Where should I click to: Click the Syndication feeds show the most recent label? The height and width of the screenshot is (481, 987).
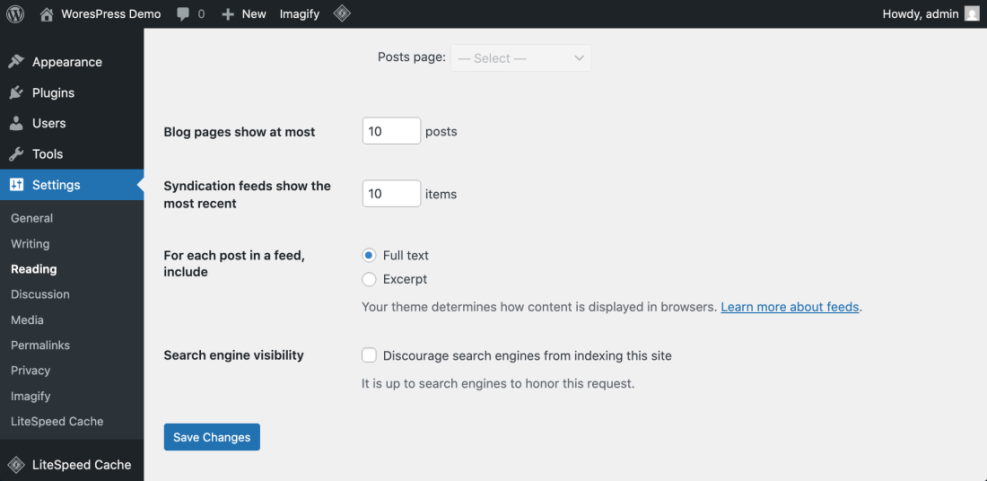[247, 195]
